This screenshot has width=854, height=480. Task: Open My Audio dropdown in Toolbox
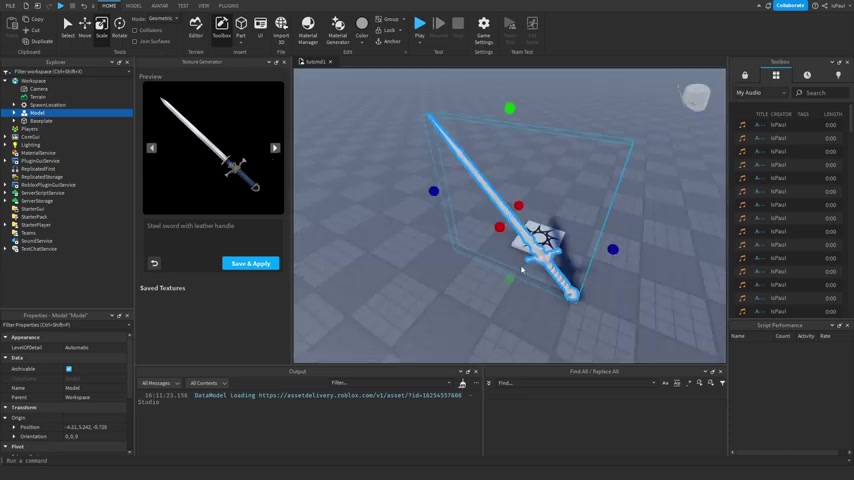coord(760,93)
